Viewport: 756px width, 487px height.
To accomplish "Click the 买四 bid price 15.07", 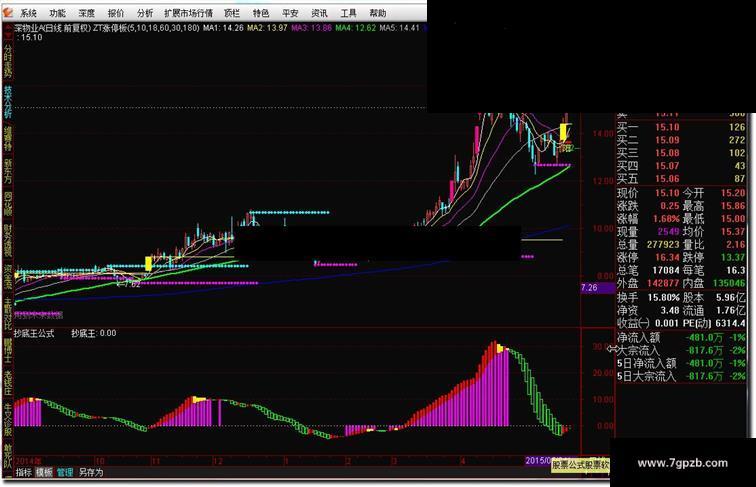I will pyautogui.click(x=667, y=166).
